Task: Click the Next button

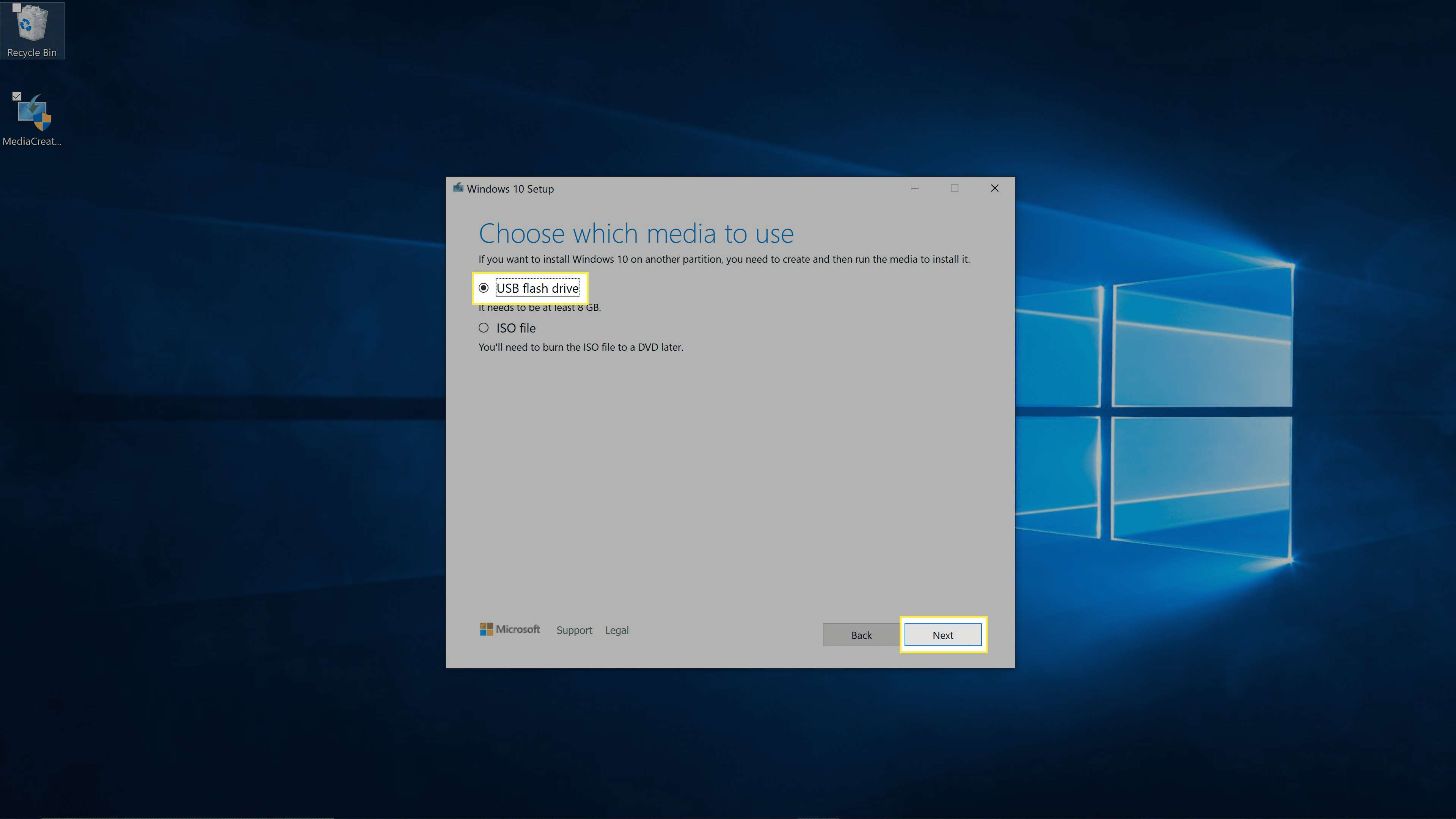Action: pos(943,635)
